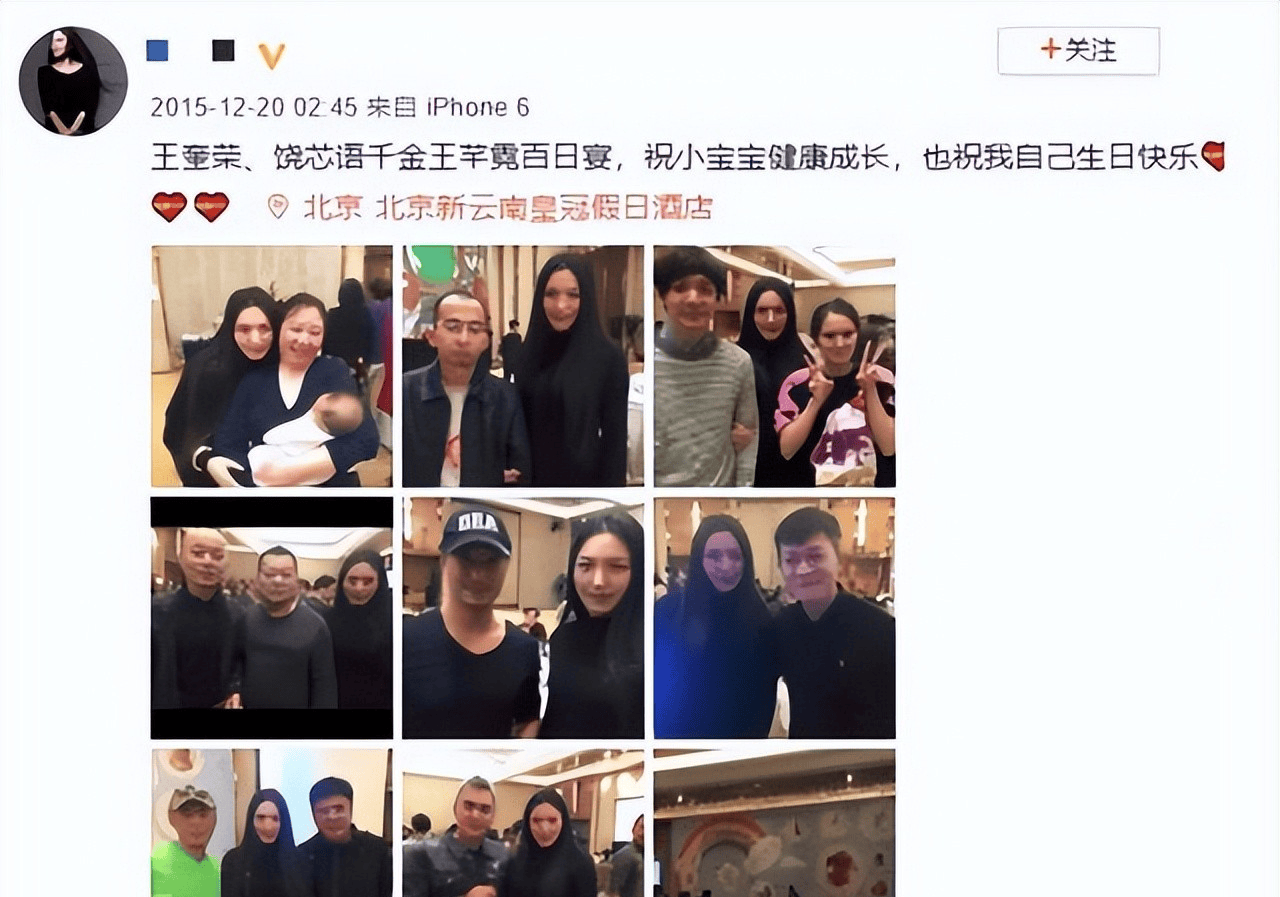Open the photo of man in DEA cap
The height and width of the screenshot is (897, 1280).
tap(523, 618)
